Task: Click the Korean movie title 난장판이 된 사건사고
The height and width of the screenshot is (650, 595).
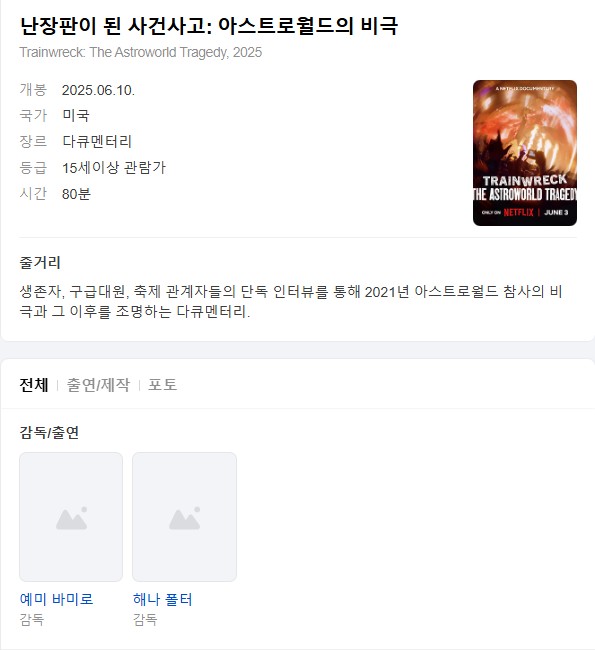Action: click(x=116, y=26)
